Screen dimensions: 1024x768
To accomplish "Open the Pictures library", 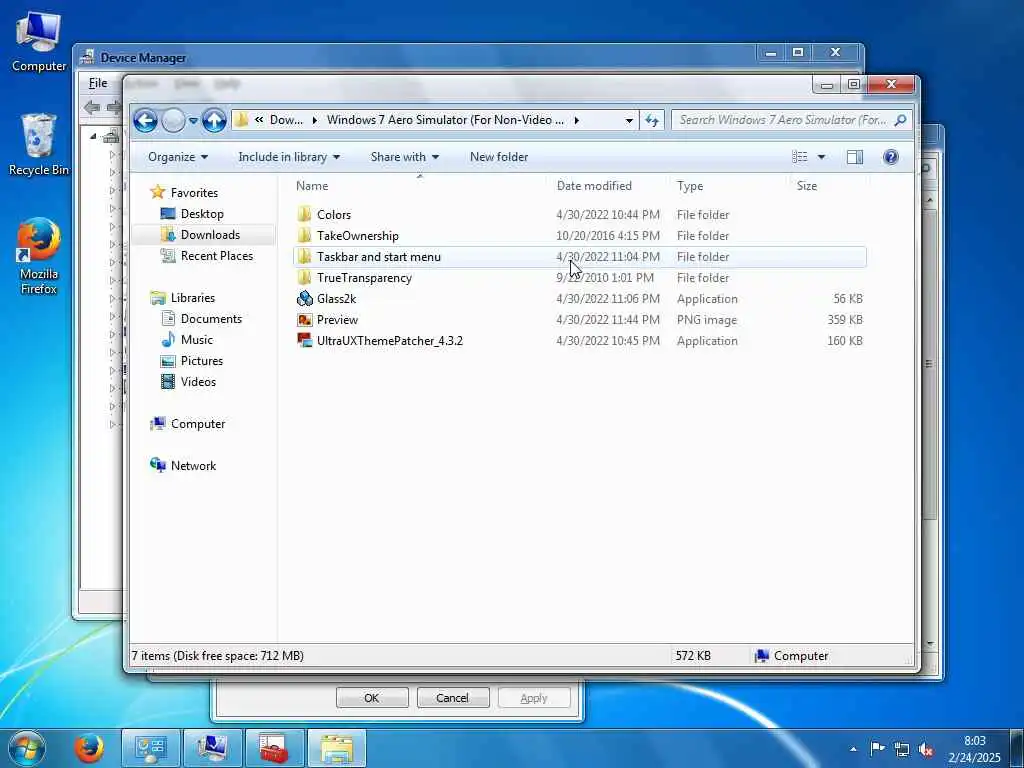I will pos(202,360).
